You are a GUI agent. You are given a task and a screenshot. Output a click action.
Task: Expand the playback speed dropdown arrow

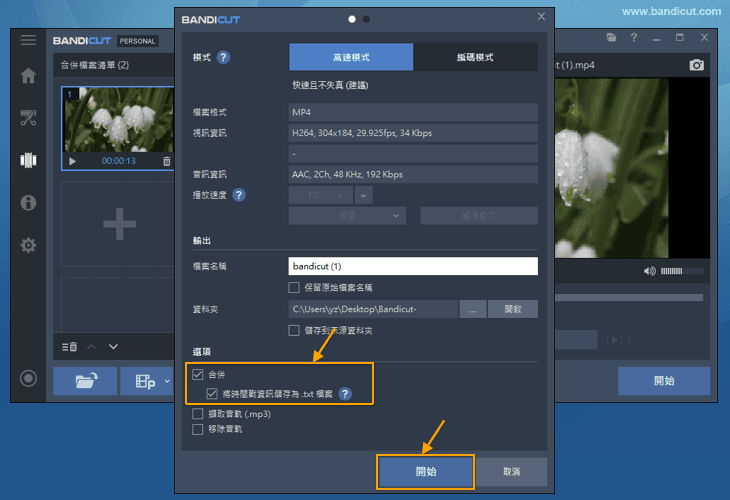[x=364, y=195]
